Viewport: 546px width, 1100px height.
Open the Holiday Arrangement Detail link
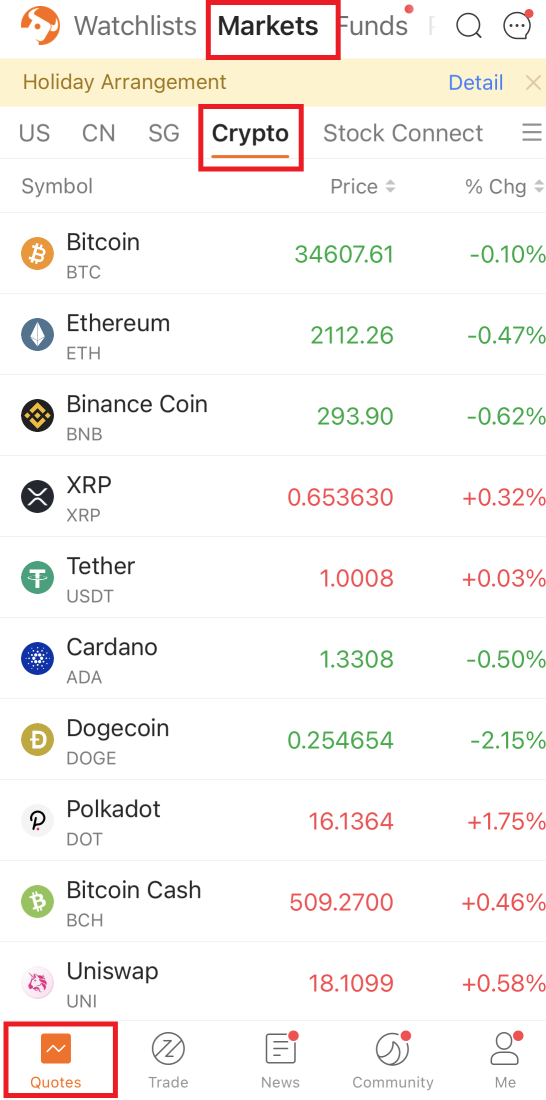click(x=476, y=82)
